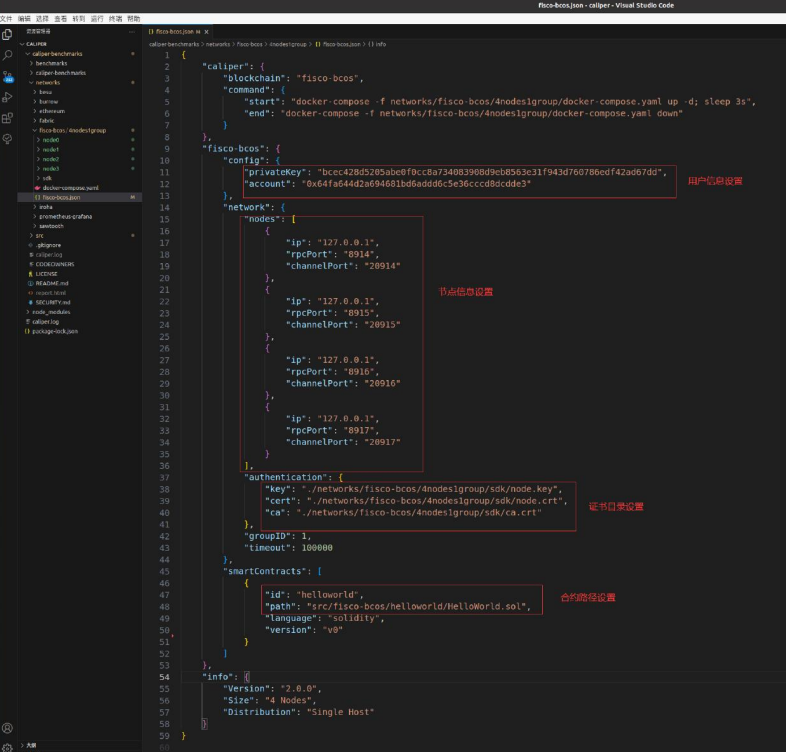Click line number 54 in the gutter
Image resolution: width=786 pixels, height=752 pixels.
[x=164, y=677]
